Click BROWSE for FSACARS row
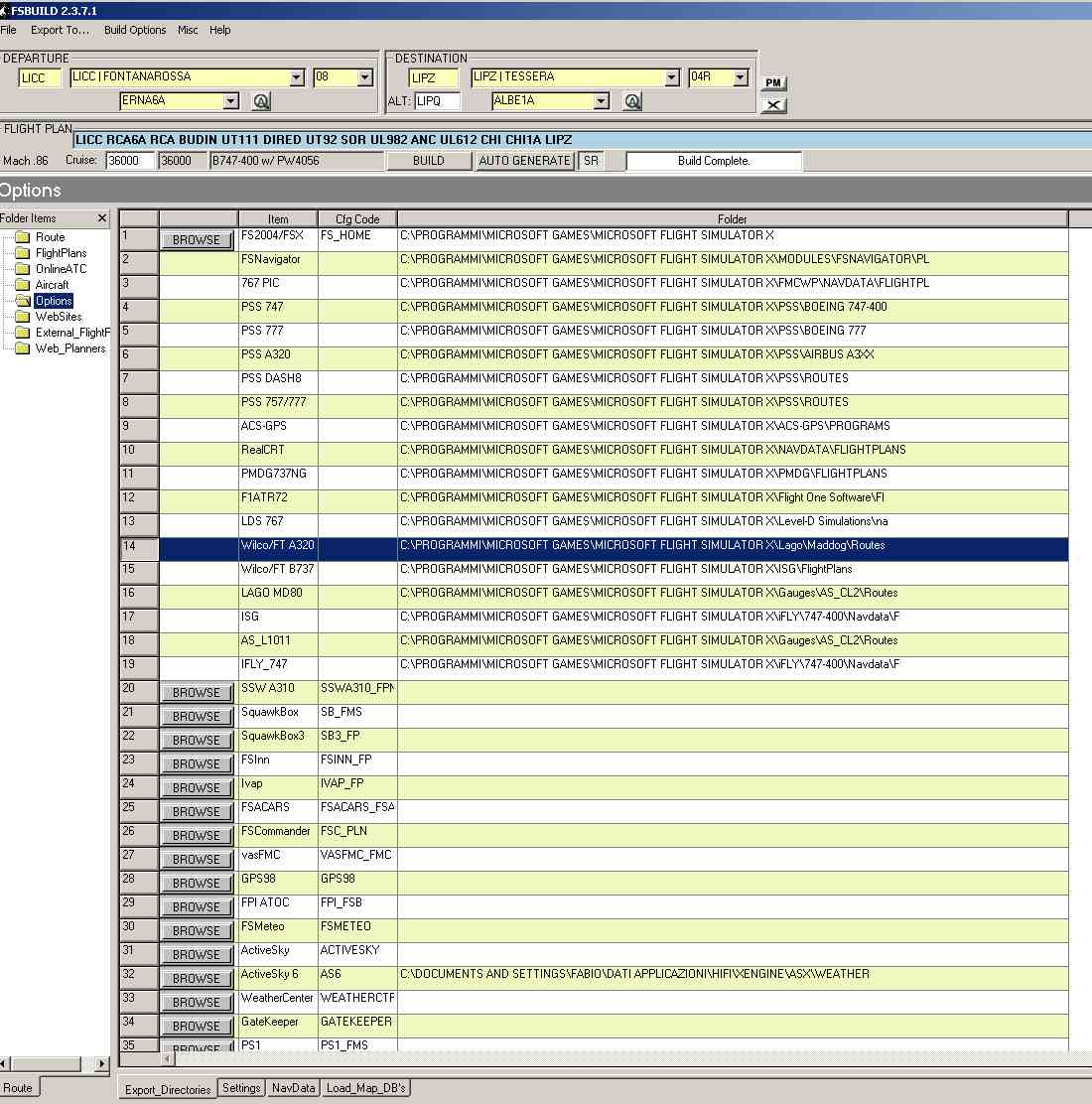Screen dimensions: 1092x1104 [197, 812]
